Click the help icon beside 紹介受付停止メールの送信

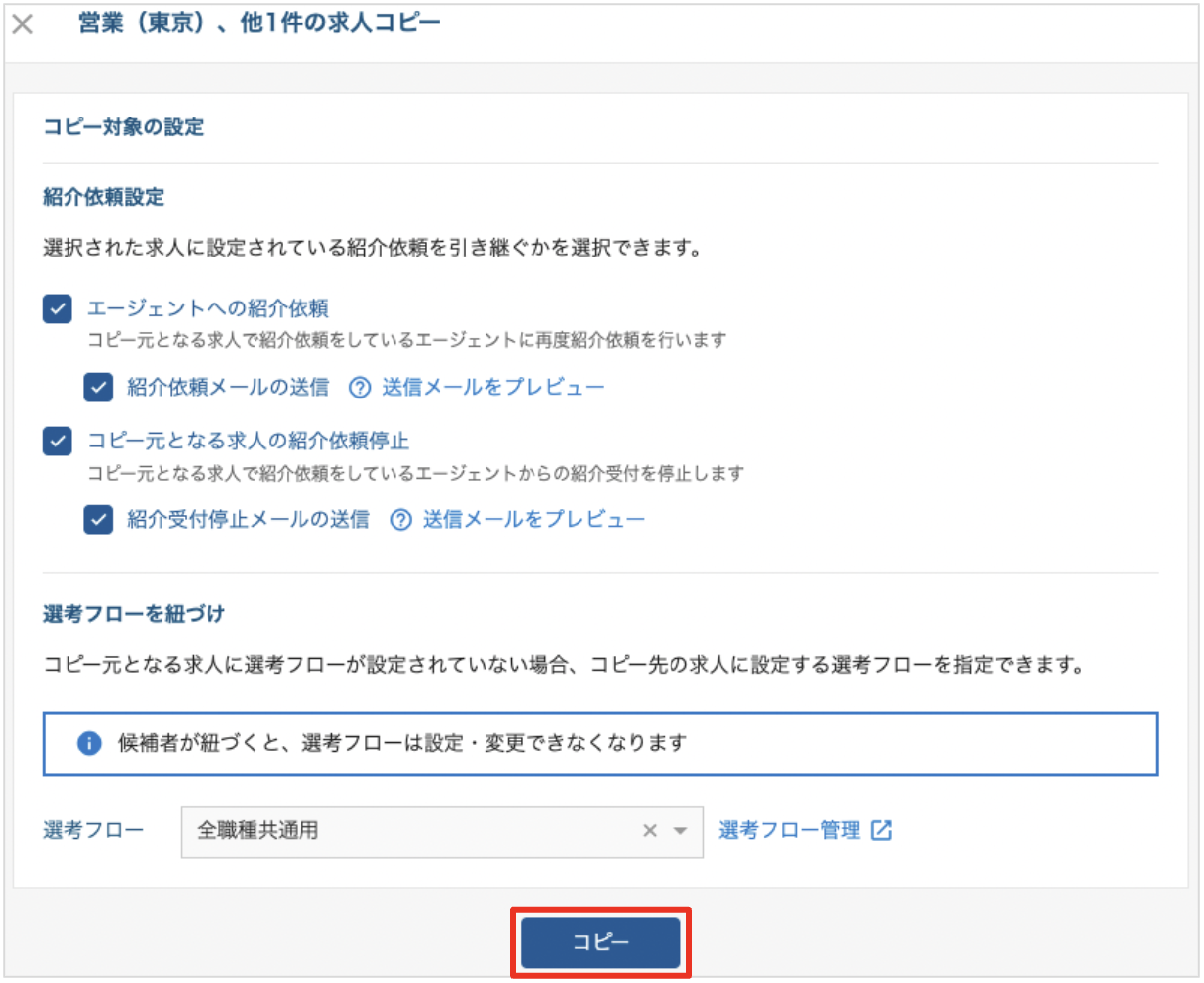point(400,520)
